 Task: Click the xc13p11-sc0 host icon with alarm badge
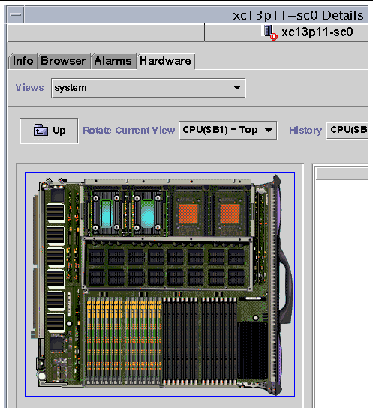point(270,33)
